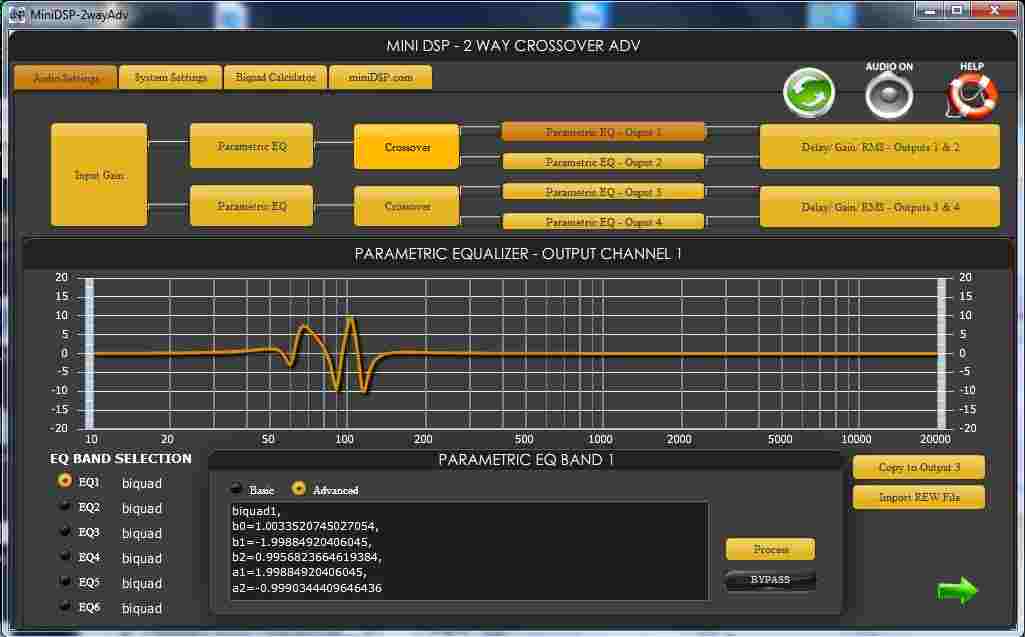1025x637 pixels.
Task: Click the green synchronize refresh icon
Action: (809, 93)
